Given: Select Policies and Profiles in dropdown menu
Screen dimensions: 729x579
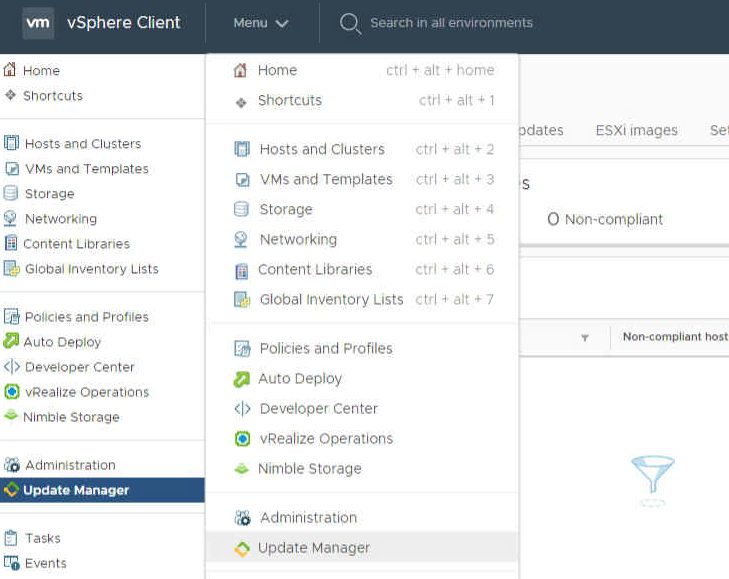Looking at the screenshot, I should pyautogui.click(x=362, y=348).
